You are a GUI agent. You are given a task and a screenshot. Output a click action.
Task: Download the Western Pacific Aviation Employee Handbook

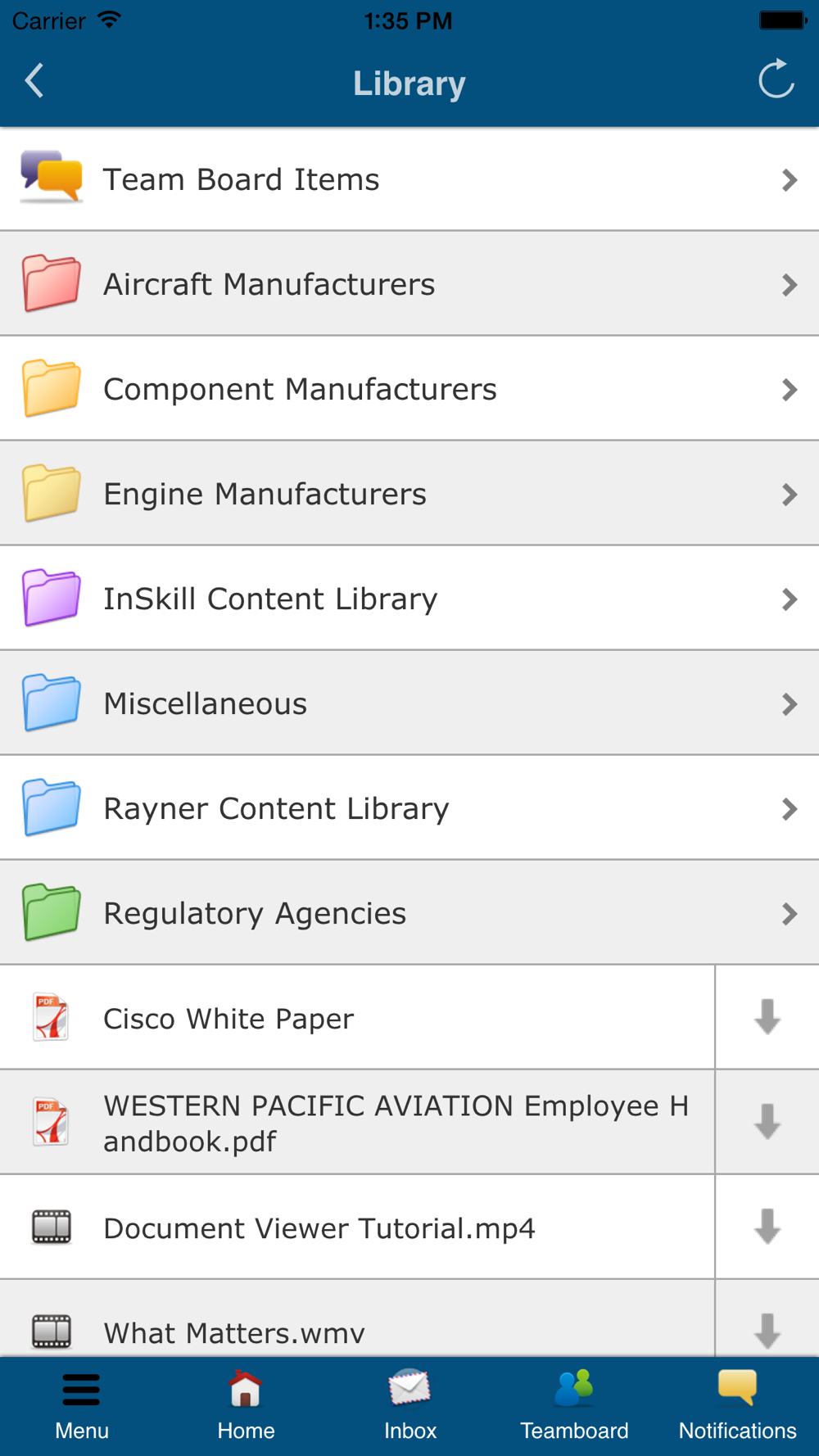click(767, 1122)
